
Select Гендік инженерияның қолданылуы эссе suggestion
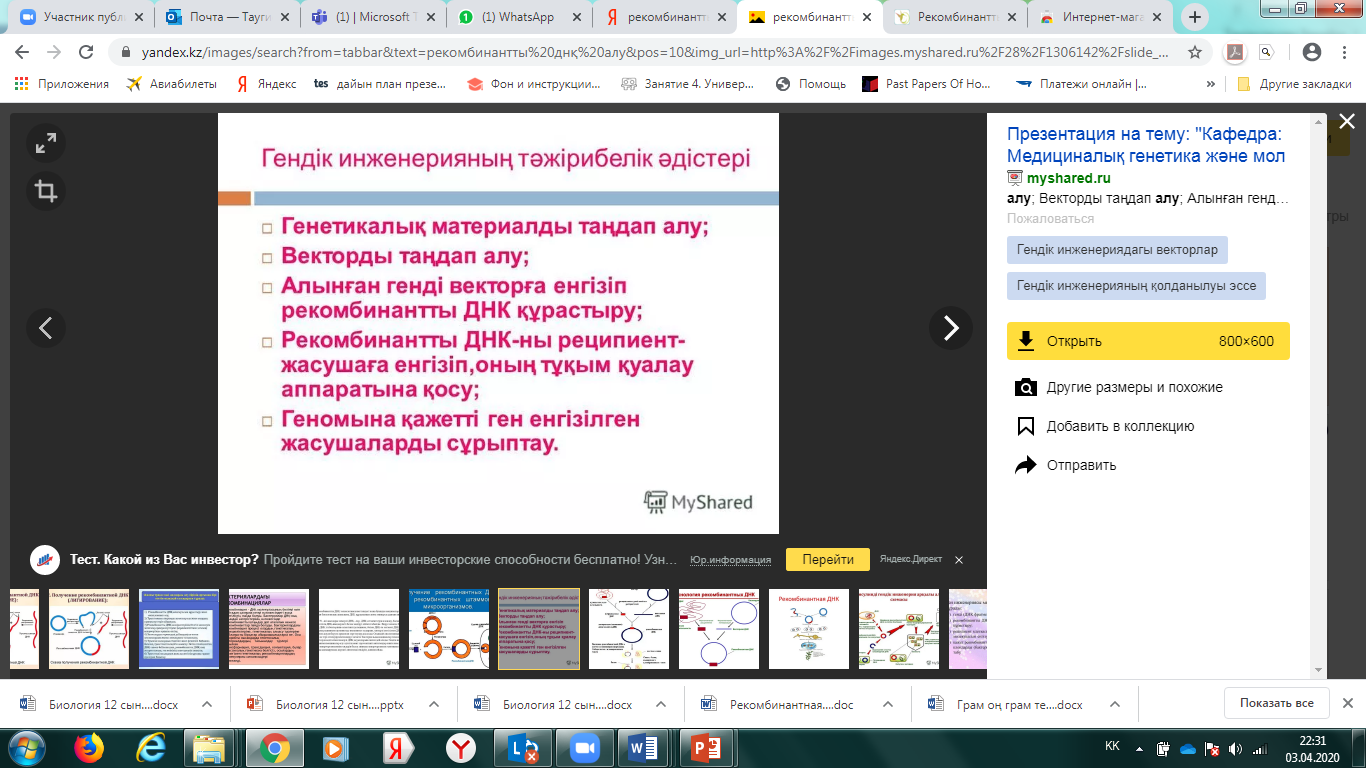(x=1137, y=286)
